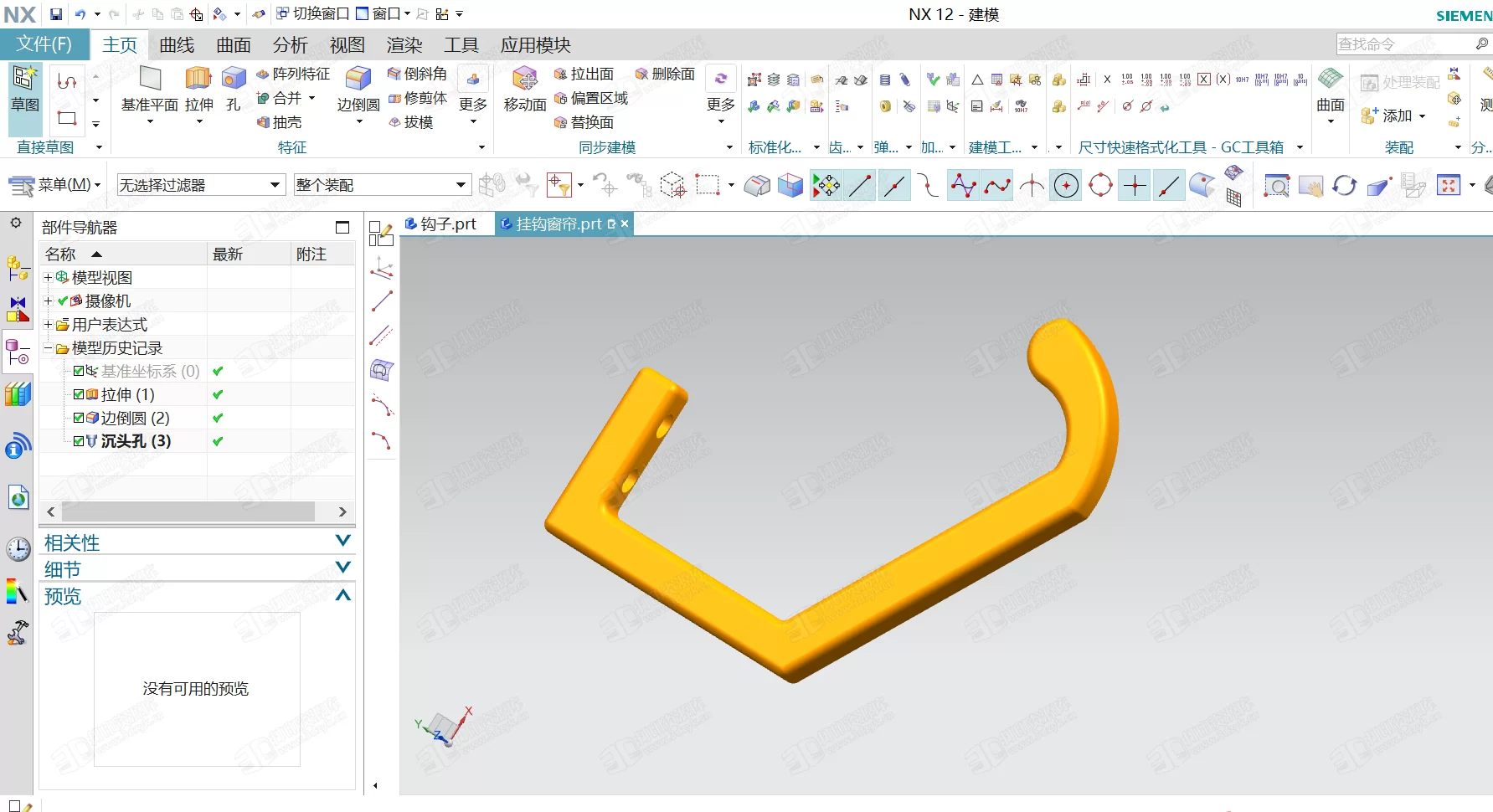Click the Save icon in title bar

[55, 14]
